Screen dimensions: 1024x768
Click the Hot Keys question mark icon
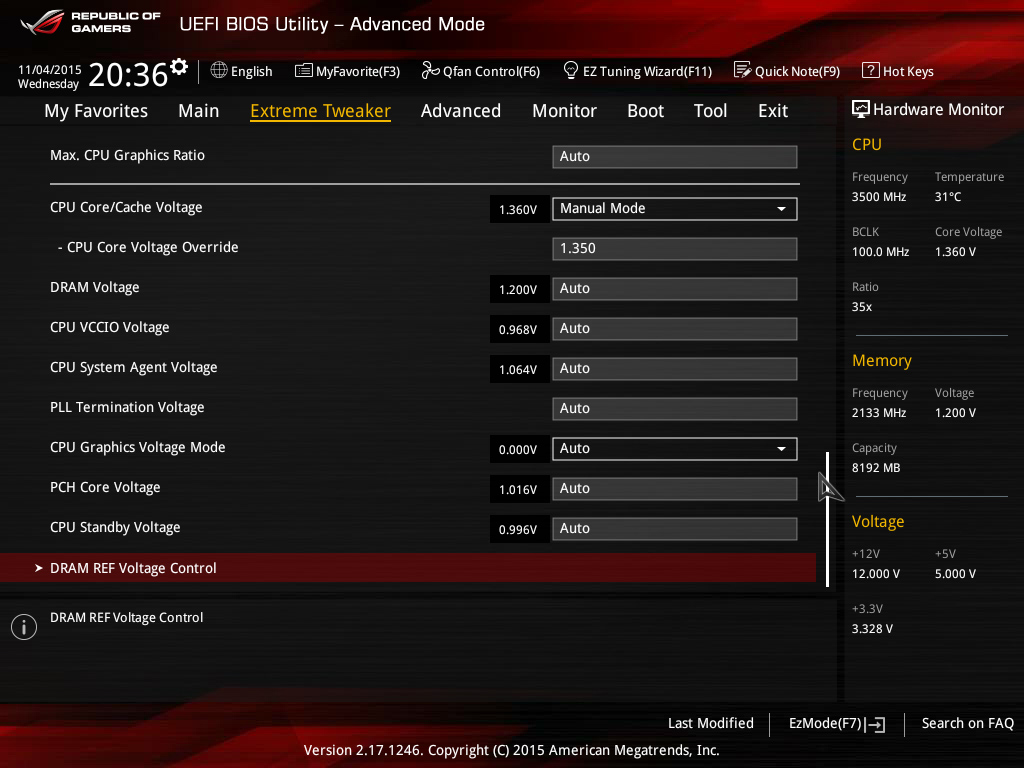coord(871,70)
